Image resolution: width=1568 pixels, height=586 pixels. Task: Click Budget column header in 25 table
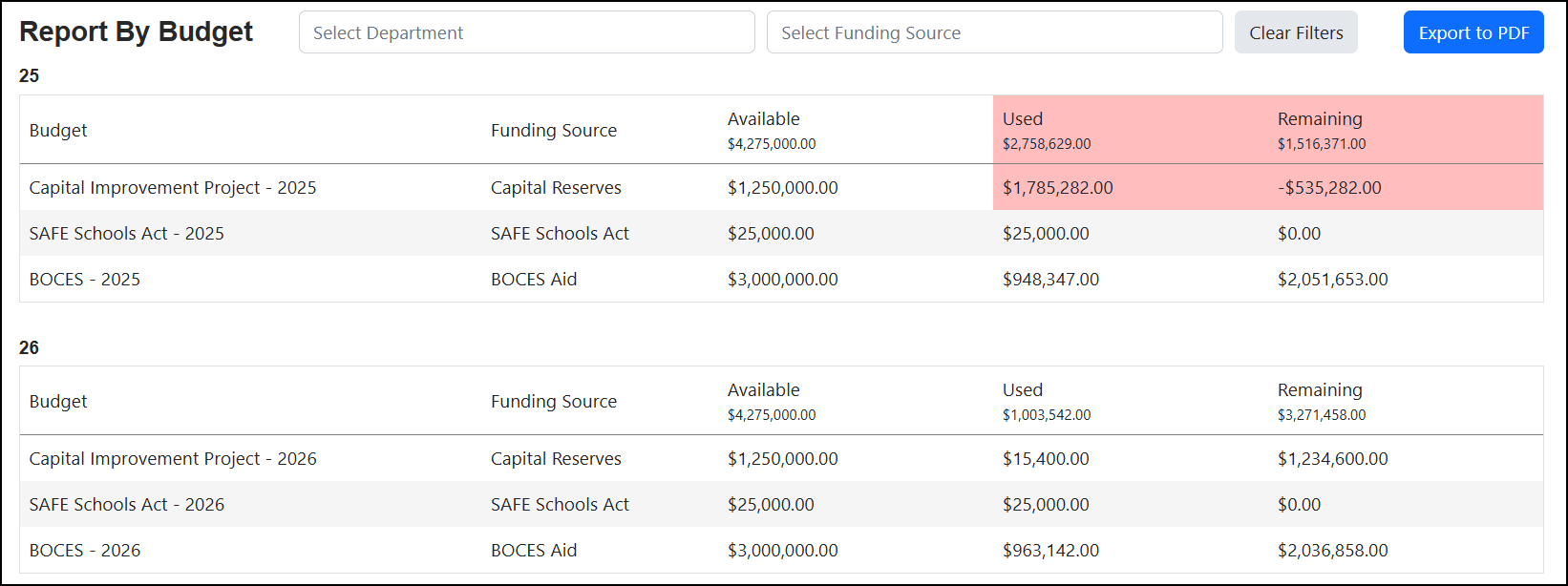click(x=58, y=131)
